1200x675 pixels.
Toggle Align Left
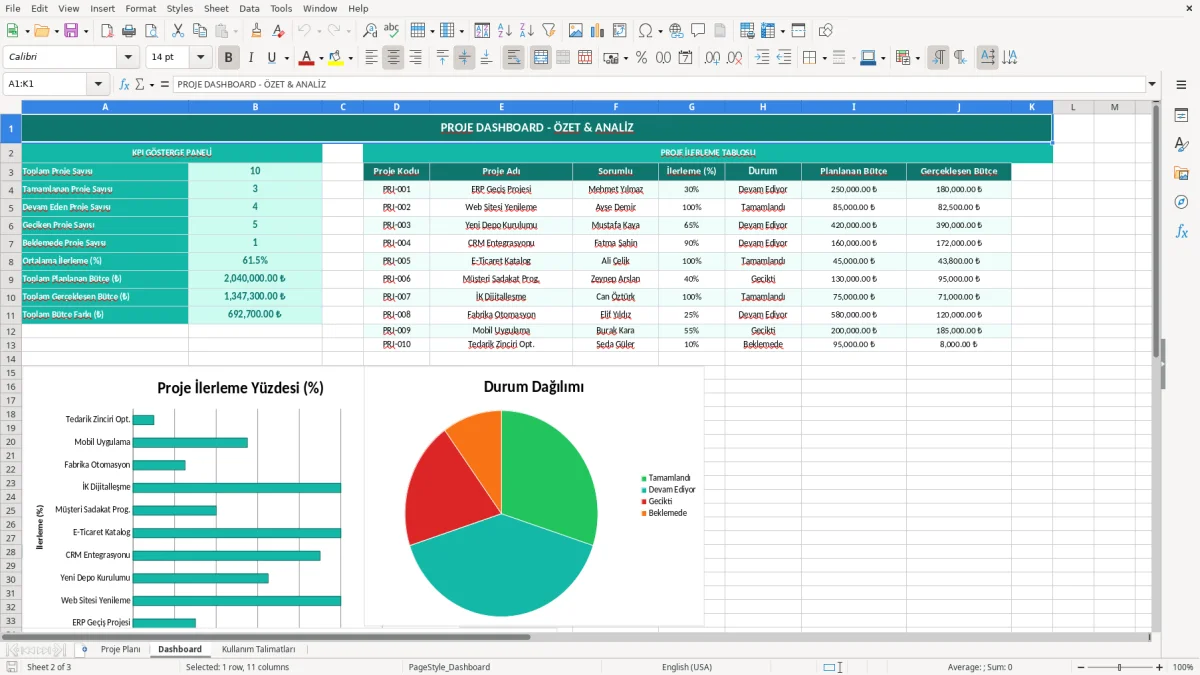click(372, 58)
